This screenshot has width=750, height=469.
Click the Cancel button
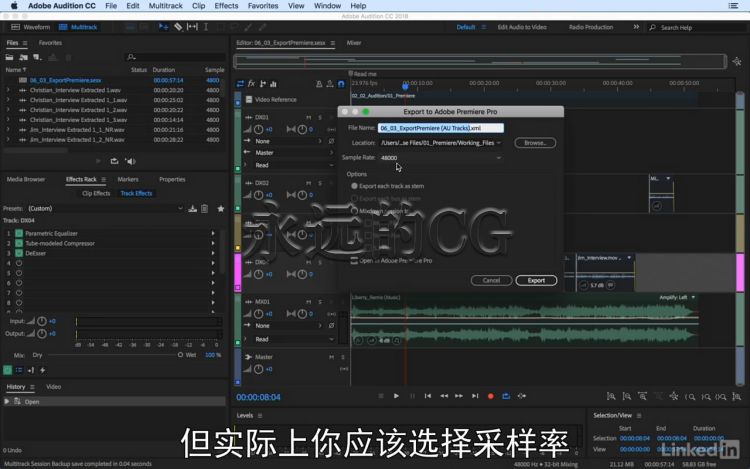491,281
